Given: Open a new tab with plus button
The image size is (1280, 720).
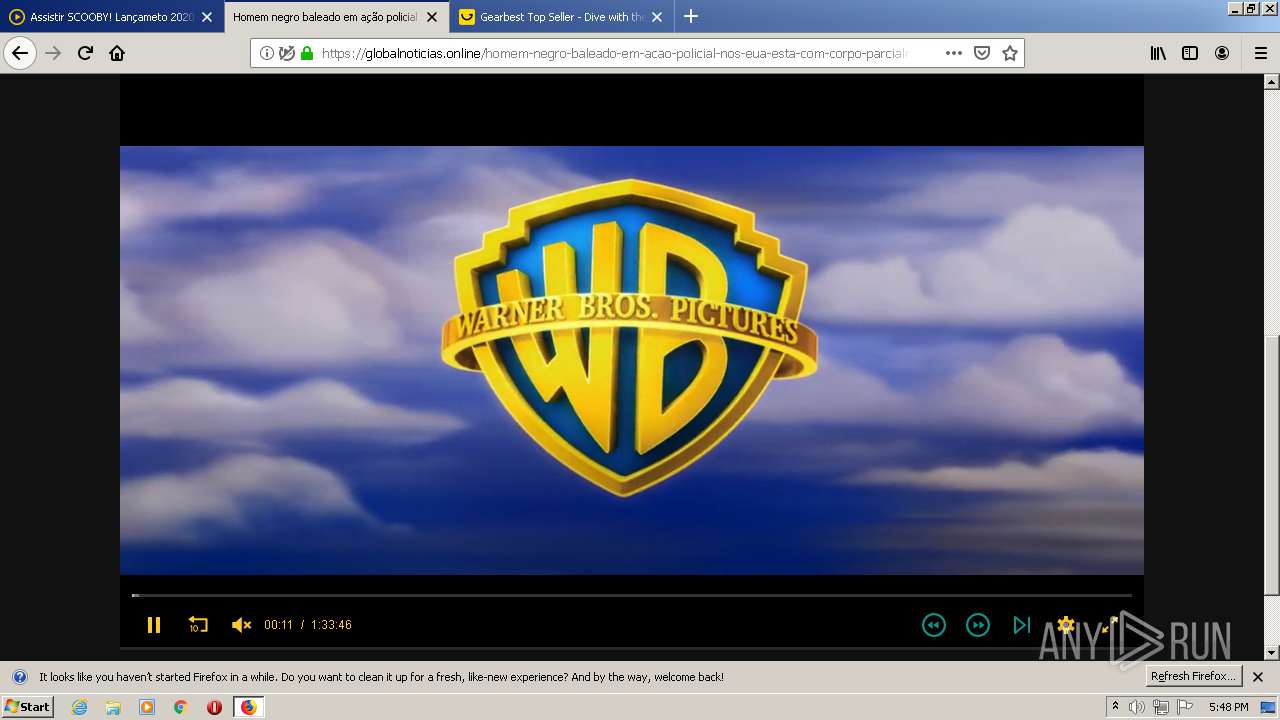Looking at the screenshot, I should pos(691,16).
